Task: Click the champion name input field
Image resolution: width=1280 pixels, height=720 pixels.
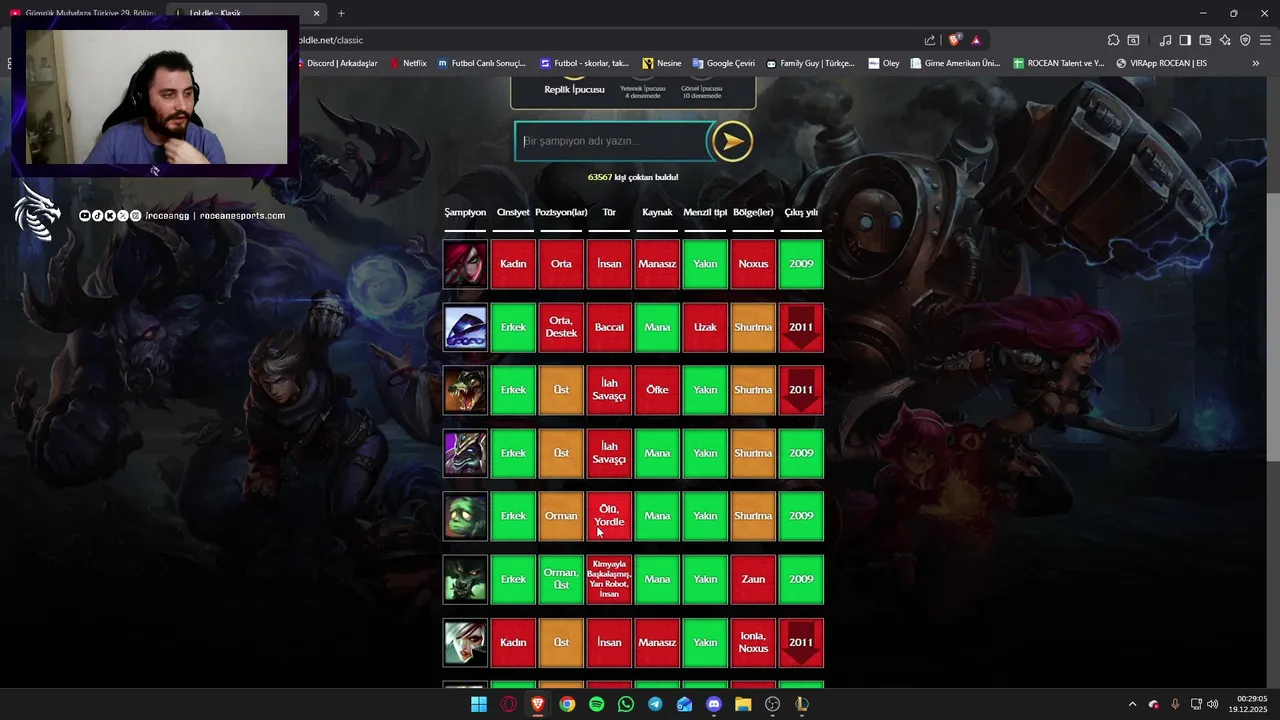Action: pyautogui.click(x=612, y=141)
